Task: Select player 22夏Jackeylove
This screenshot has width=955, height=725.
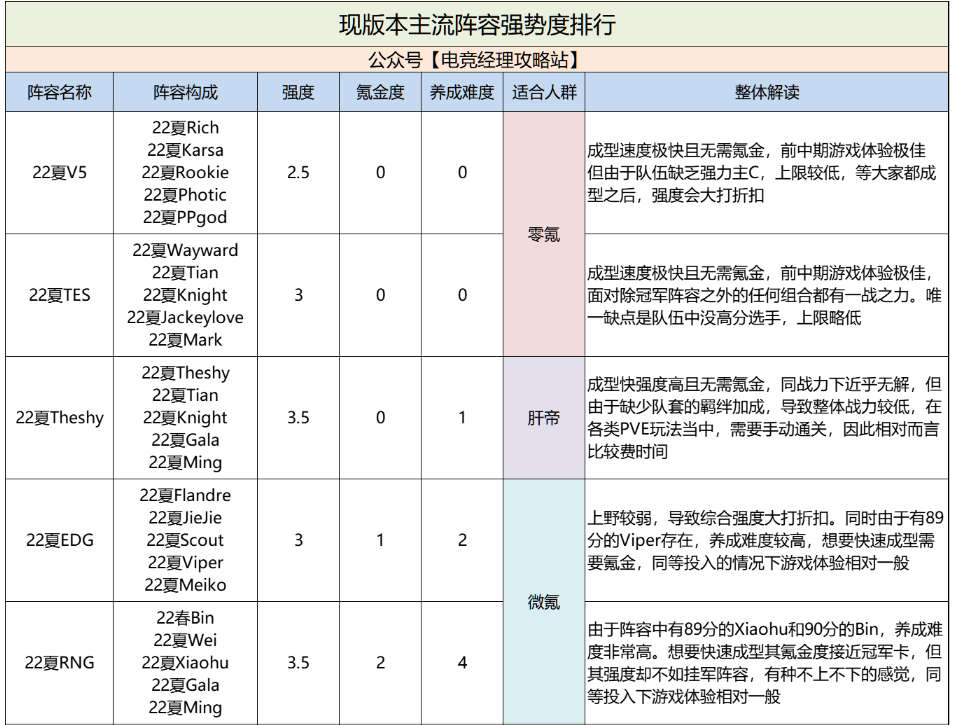Action: (185, 317)
